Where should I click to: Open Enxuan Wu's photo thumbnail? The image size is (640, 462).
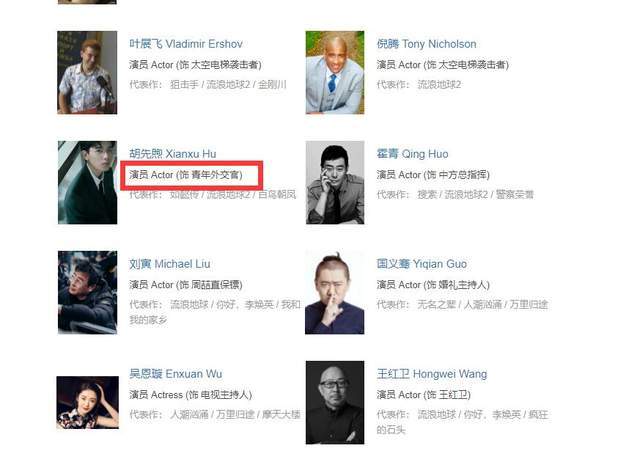[88, 402]
